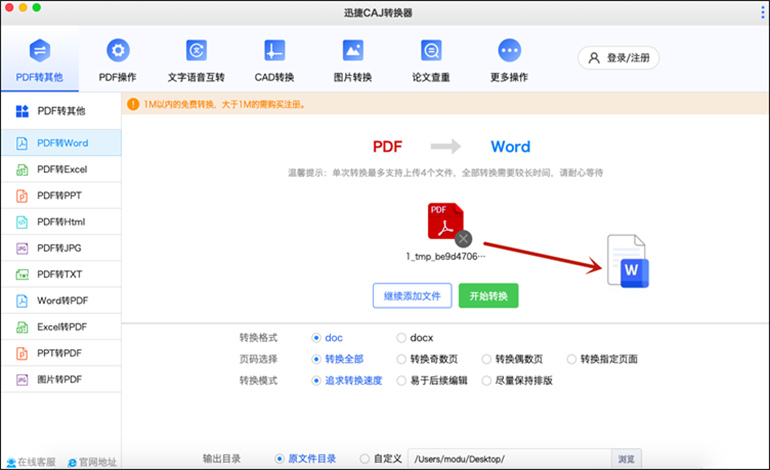The image size is (770, 470).
Task: Open Word转PDF in the sidebar
Action: [61, 301]
